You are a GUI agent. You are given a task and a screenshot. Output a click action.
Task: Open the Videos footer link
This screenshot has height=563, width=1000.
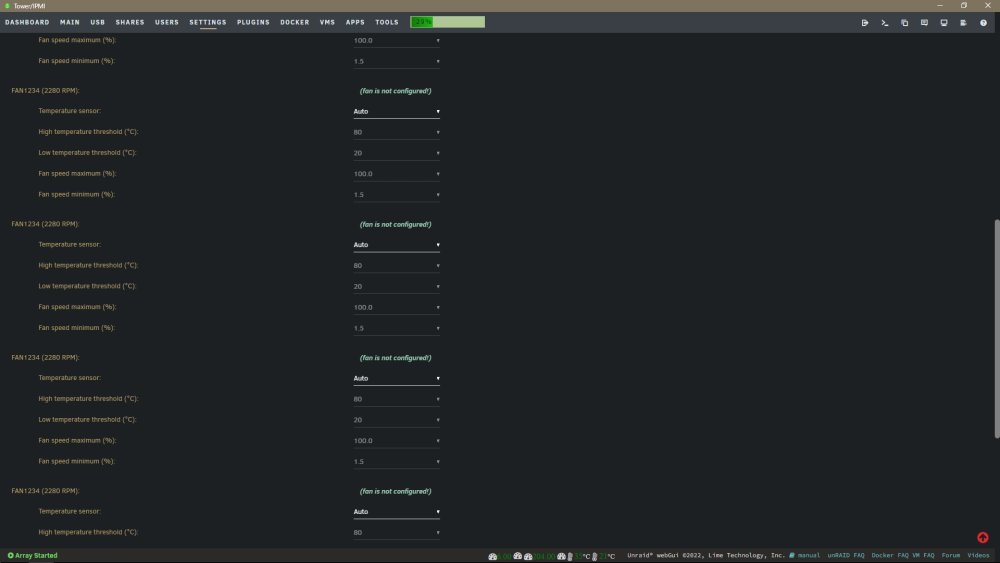pyautogui.click(x=978, y=555)
